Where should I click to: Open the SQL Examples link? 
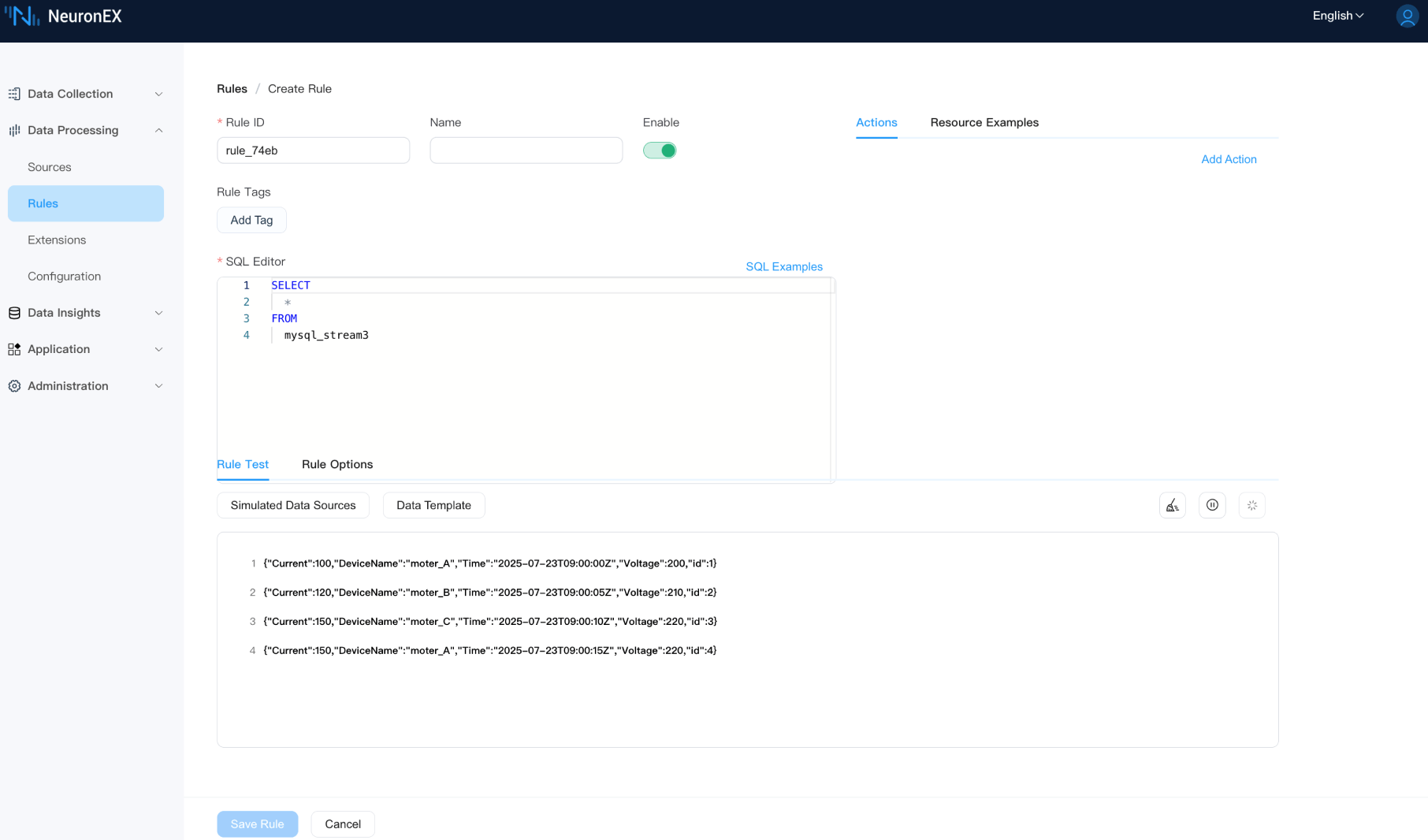click(x=784, y=266)
